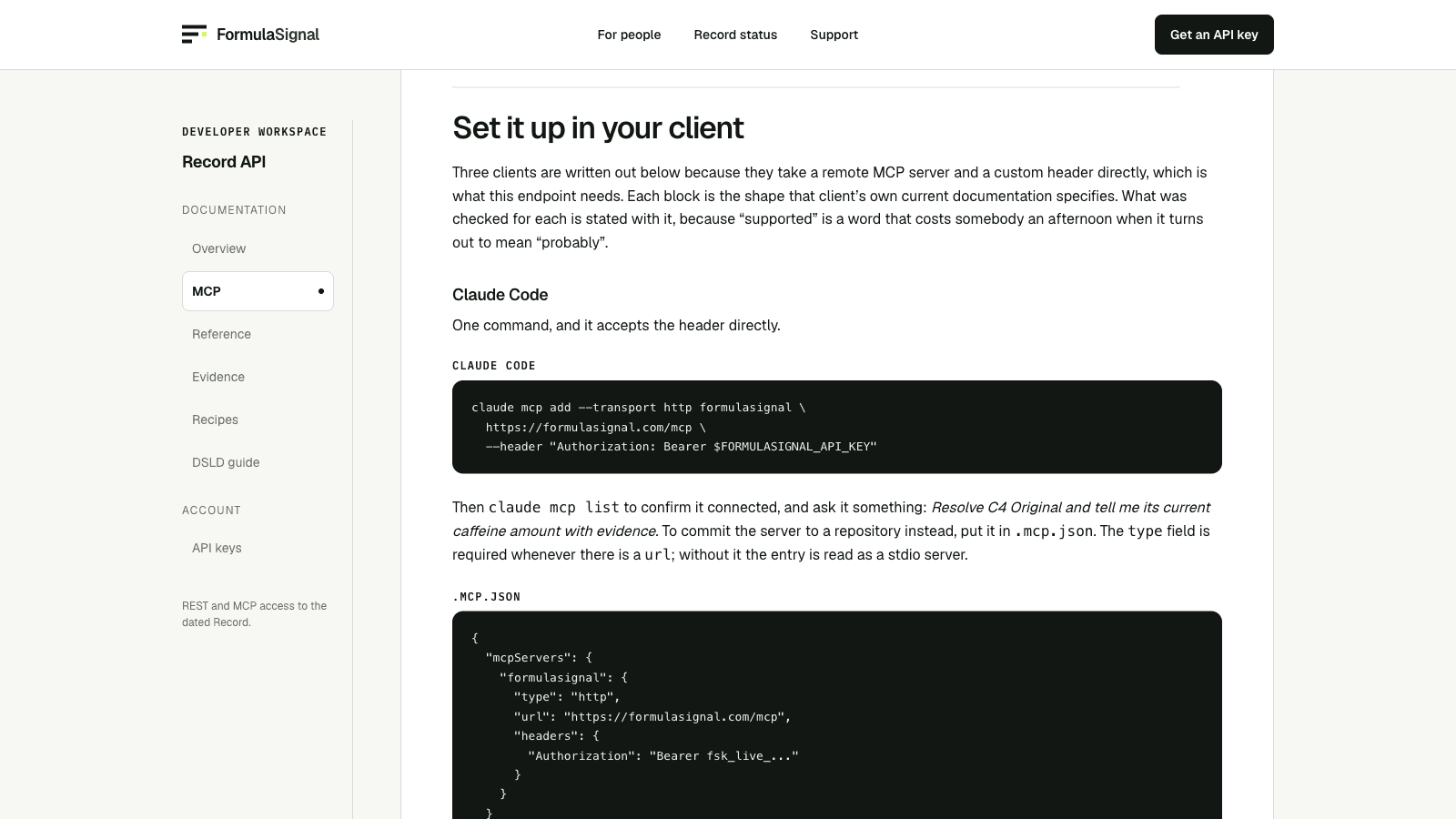Click 'One command, and it accepts the header directly.'

pos(616,326)
